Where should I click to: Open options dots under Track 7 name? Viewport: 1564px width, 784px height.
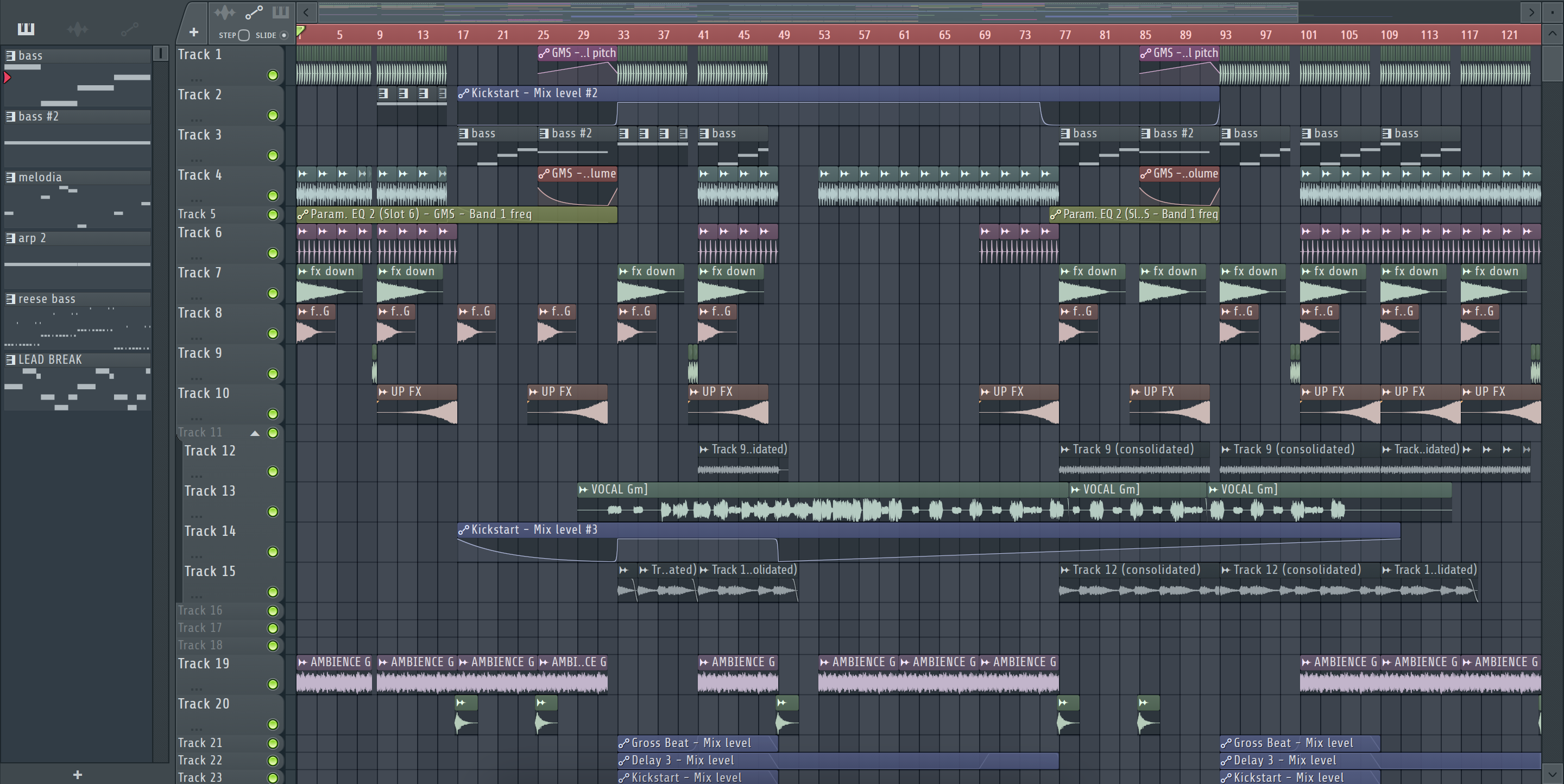196,298
